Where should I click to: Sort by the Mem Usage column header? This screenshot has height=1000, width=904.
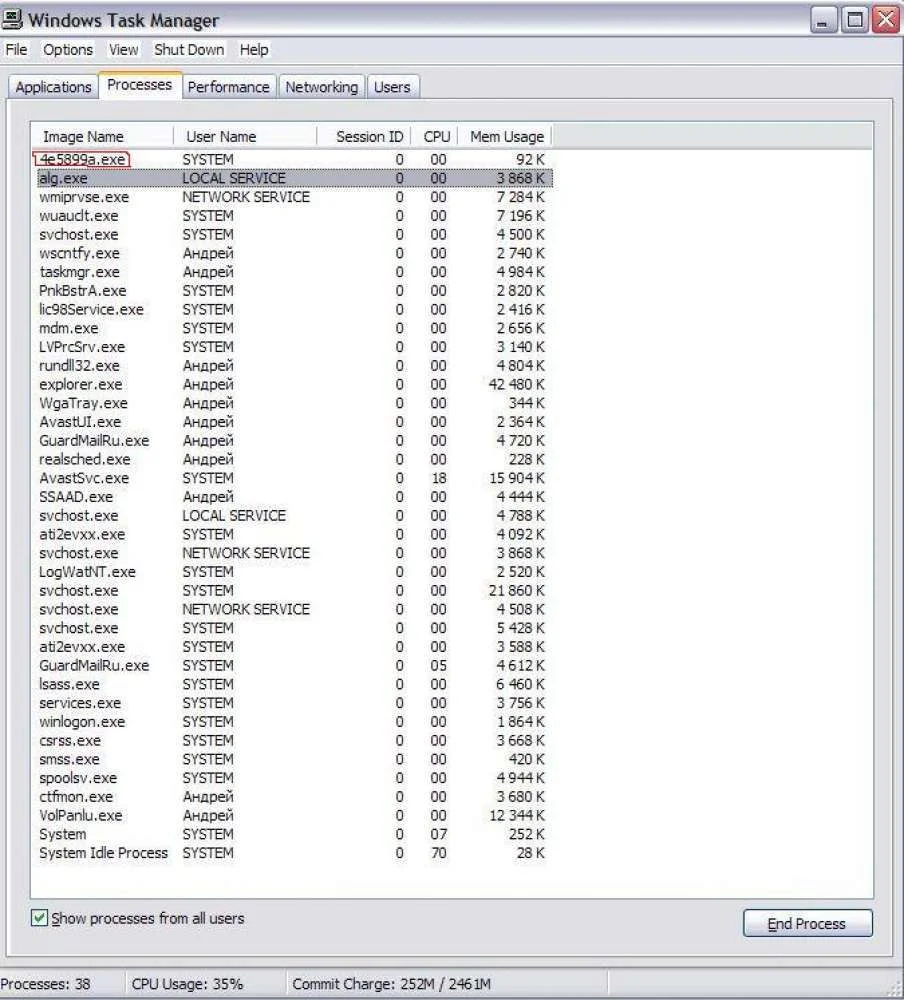505,136
